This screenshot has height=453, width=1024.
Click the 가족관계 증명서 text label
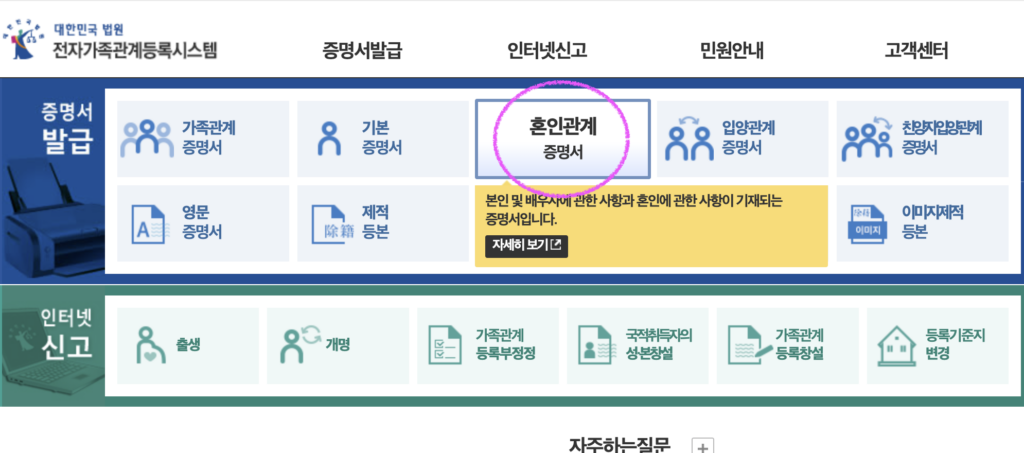208,138
